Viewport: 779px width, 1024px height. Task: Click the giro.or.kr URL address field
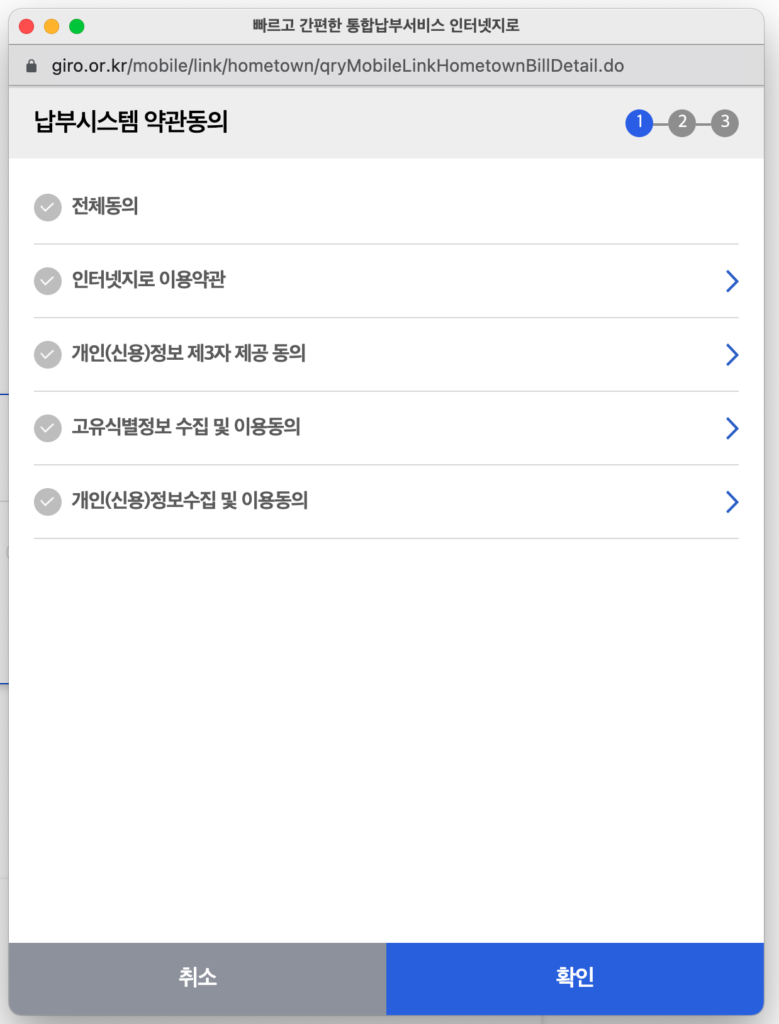[338, 66]
